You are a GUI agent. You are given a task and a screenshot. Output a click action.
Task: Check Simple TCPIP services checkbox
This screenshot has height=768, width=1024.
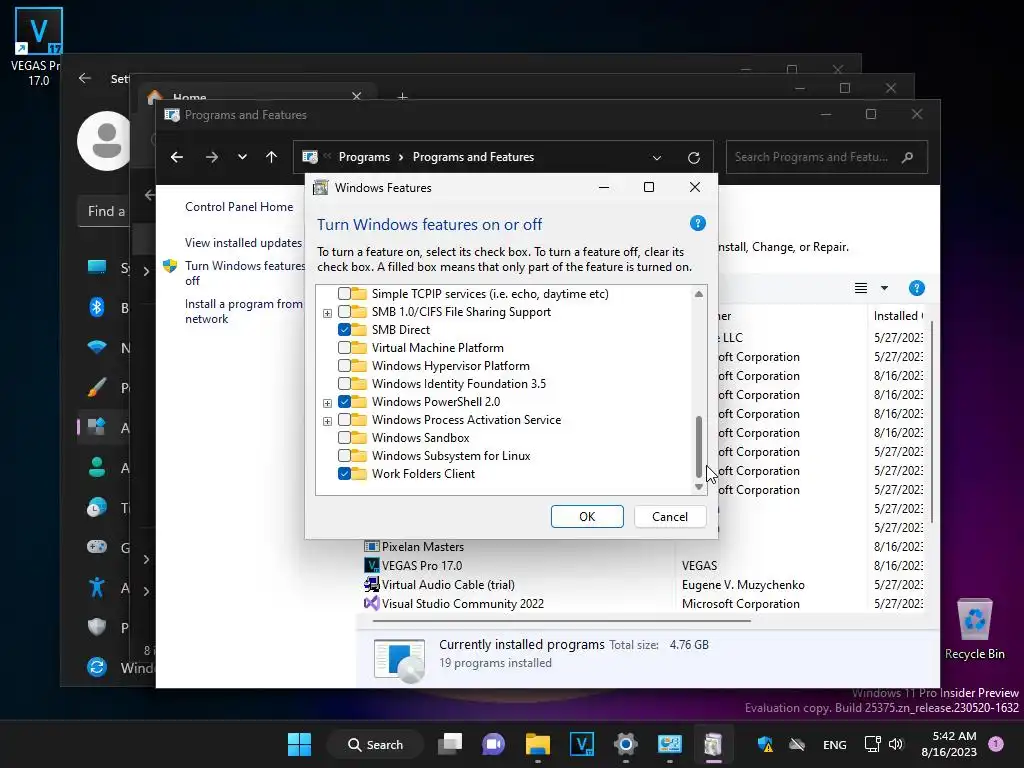[344, 294]
